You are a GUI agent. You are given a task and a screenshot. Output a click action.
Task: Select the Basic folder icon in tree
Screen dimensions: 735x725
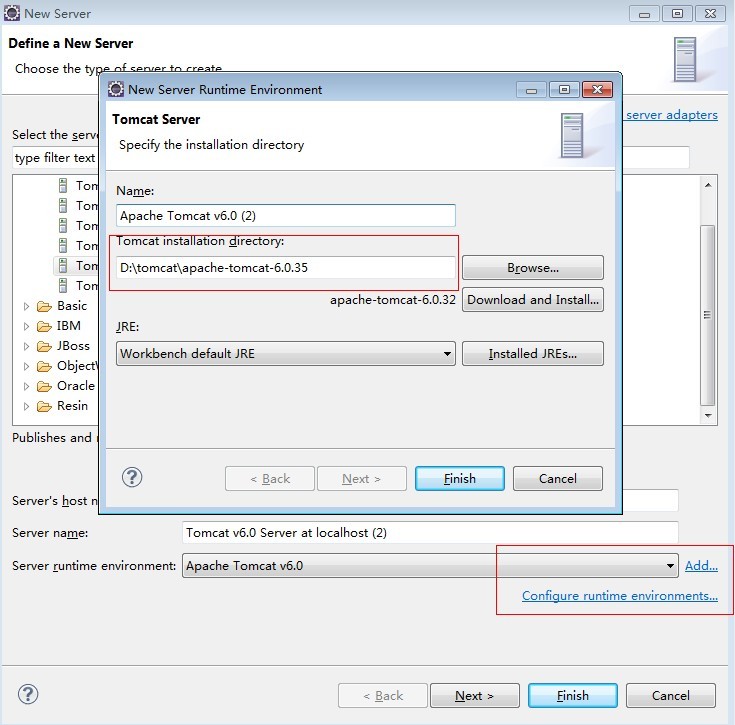[x=44, y=306]
